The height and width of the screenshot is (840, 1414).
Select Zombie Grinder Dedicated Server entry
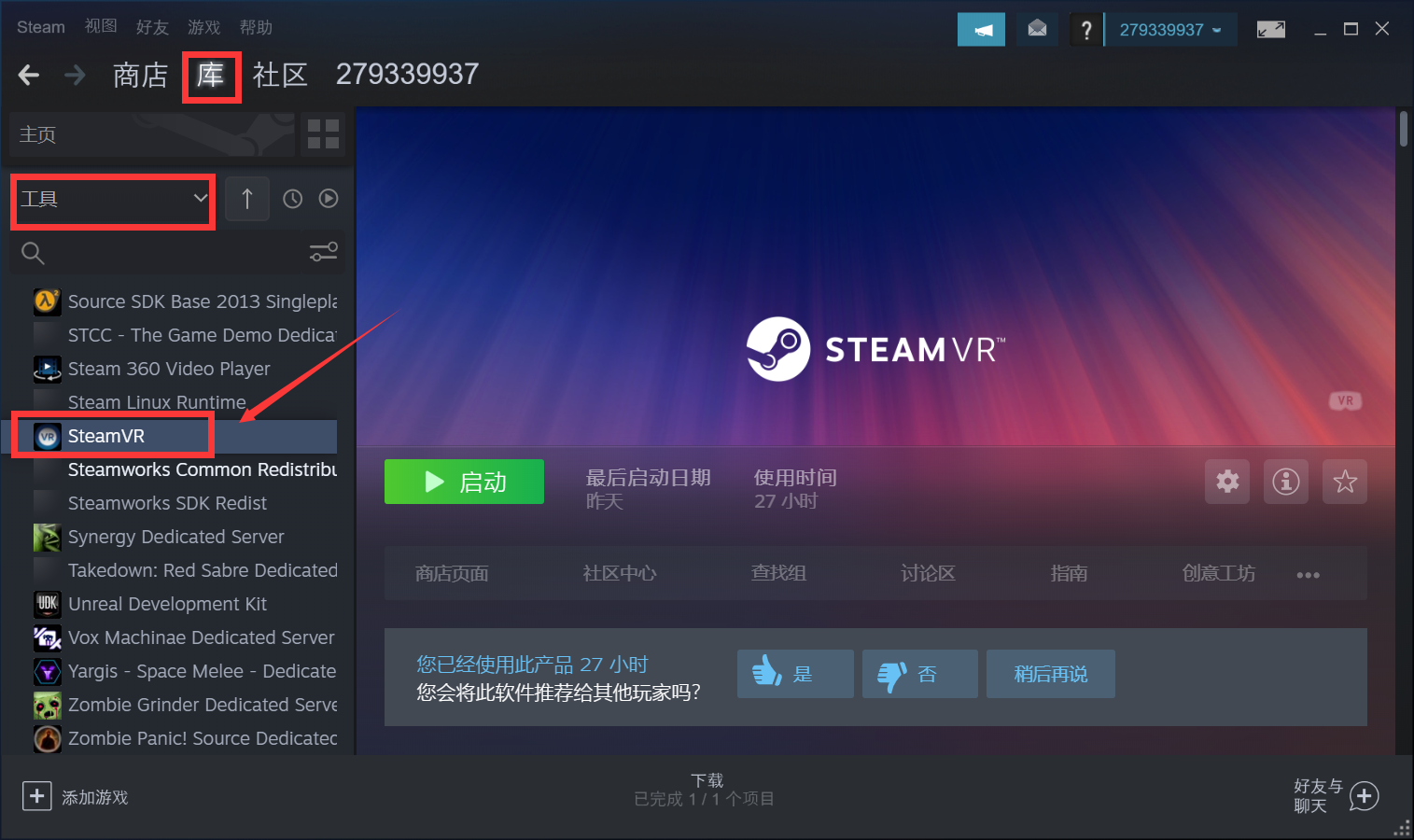[185, 705]
